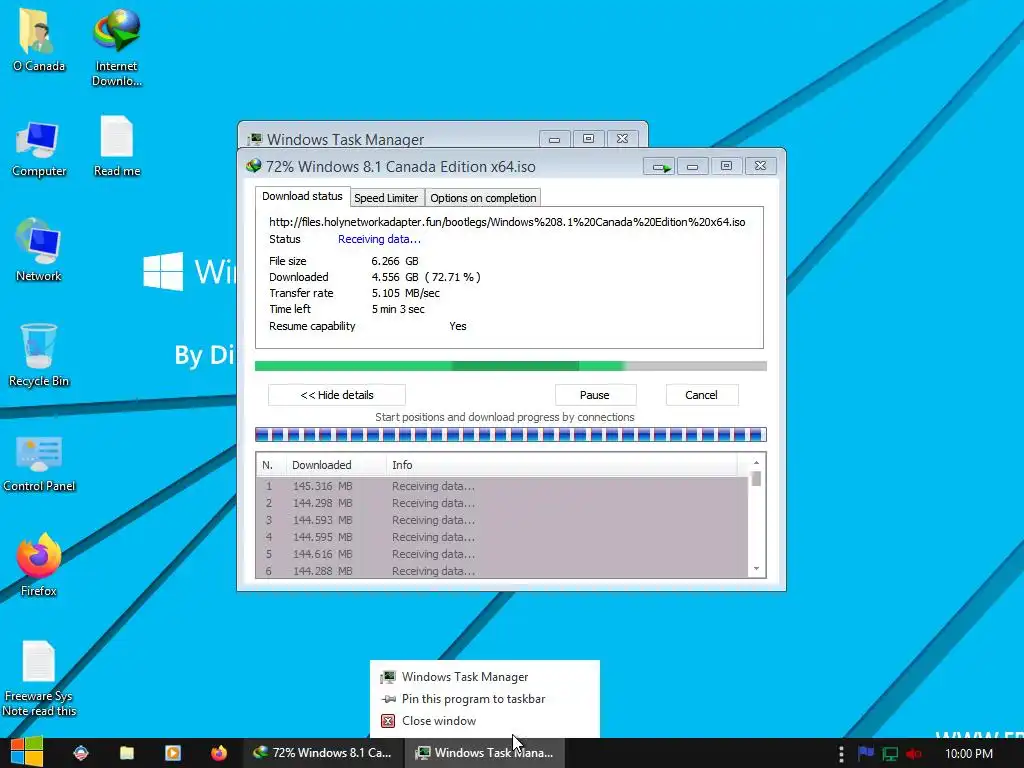Open the media player taskbar icon
1024x768 pixels.
click(x=173, y=753)
